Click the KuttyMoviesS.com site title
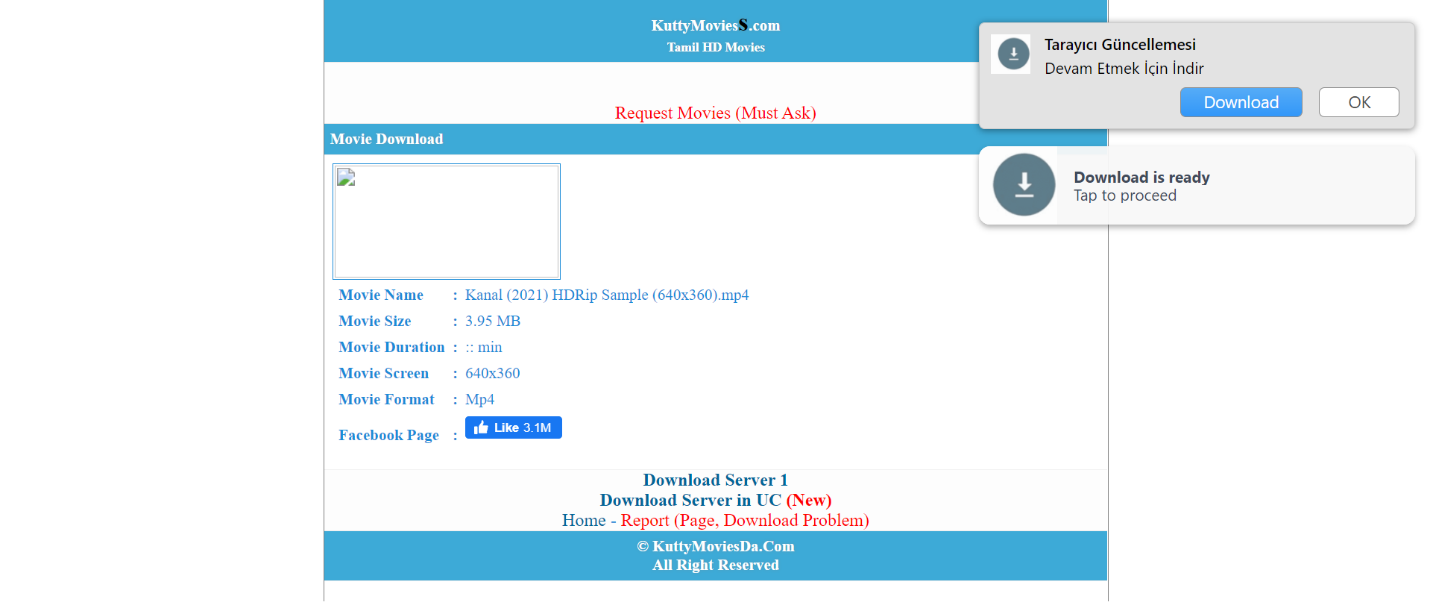This screenshot has width=1430, height=611. pyautogui.click(x=715, y=25)
